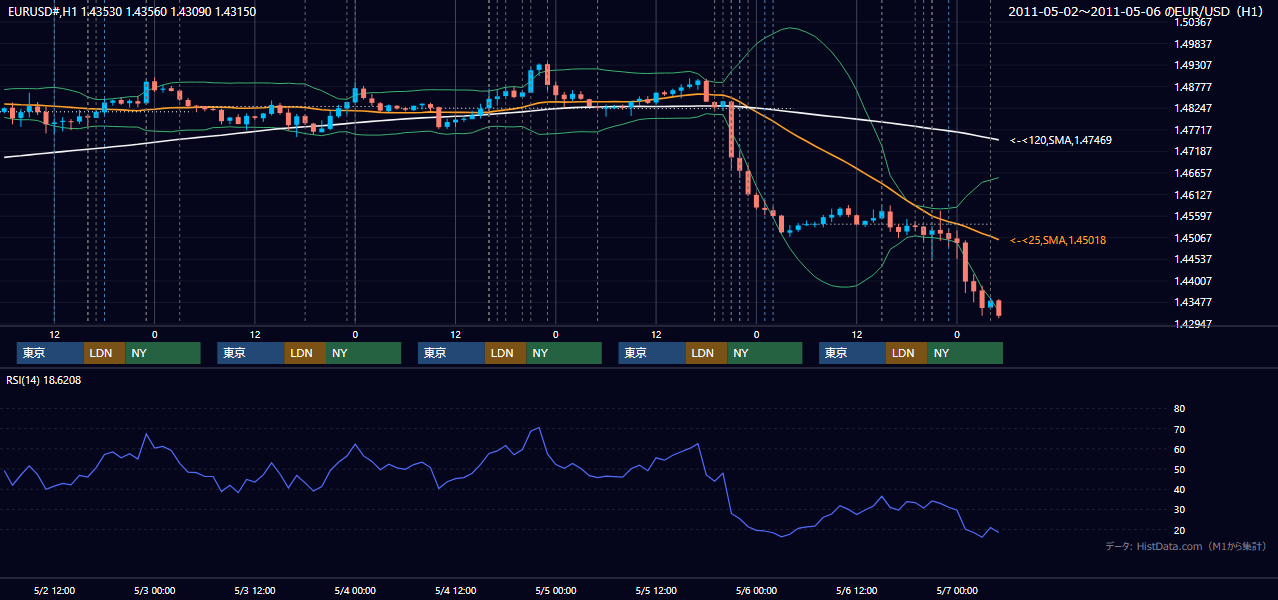Click the rightmost NY session block
The width and height of the screenshot is (1278, 600).
point(965,353)
